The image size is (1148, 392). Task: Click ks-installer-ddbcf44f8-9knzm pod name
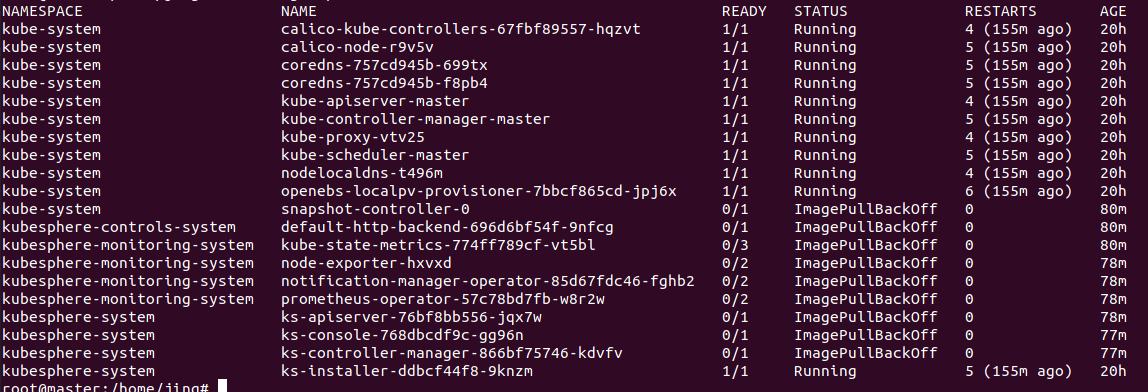pos(406,371)
